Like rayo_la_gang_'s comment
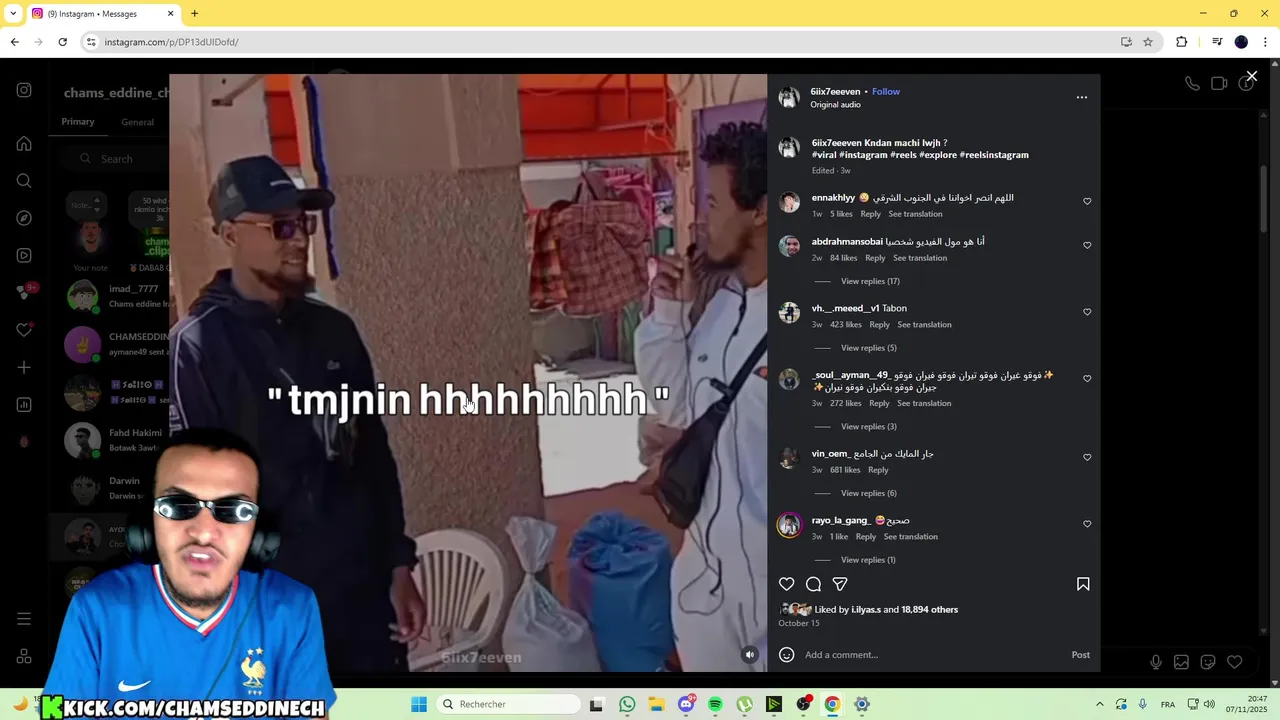1280x720 pixels. tap(1087, 524)
